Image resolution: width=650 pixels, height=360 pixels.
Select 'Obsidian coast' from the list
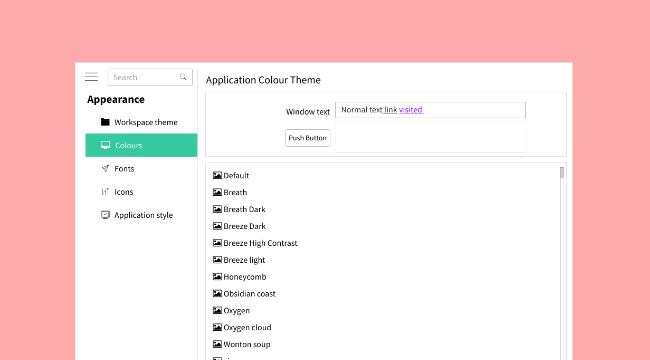pyautogui.click(x=249, y=294)
